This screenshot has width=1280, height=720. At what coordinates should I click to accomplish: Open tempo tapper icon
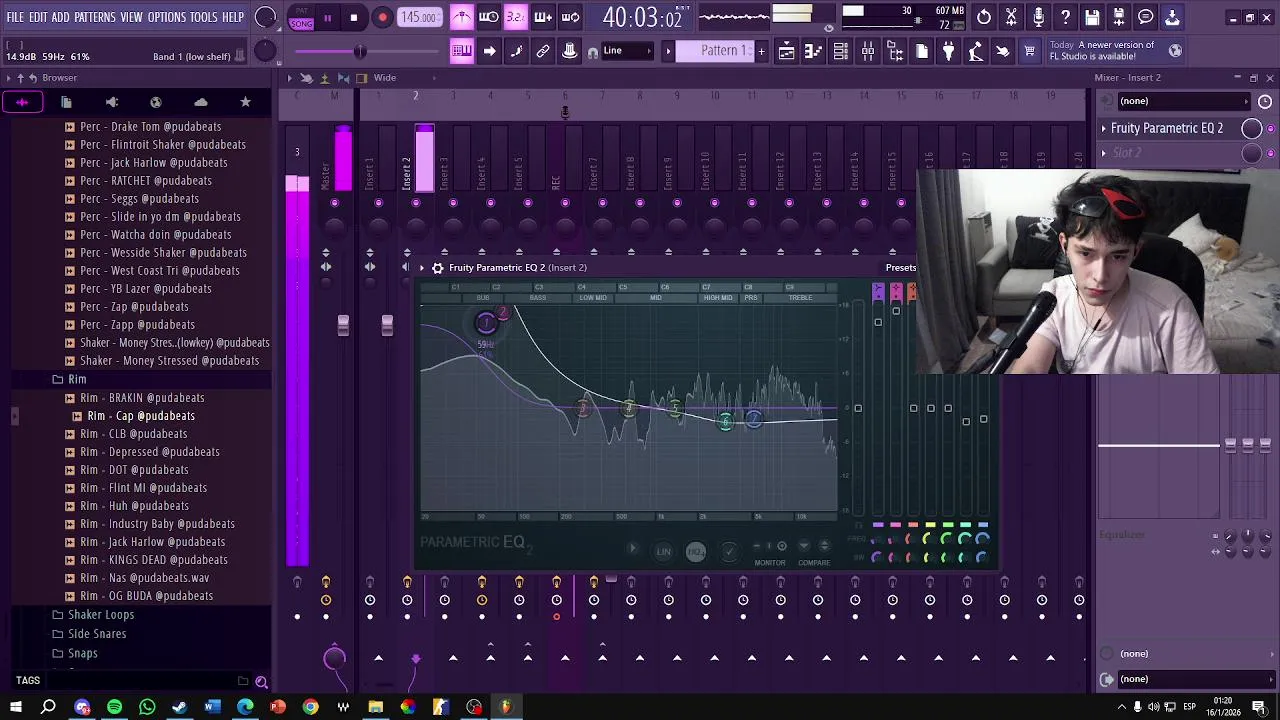click(x=976, y=51)
